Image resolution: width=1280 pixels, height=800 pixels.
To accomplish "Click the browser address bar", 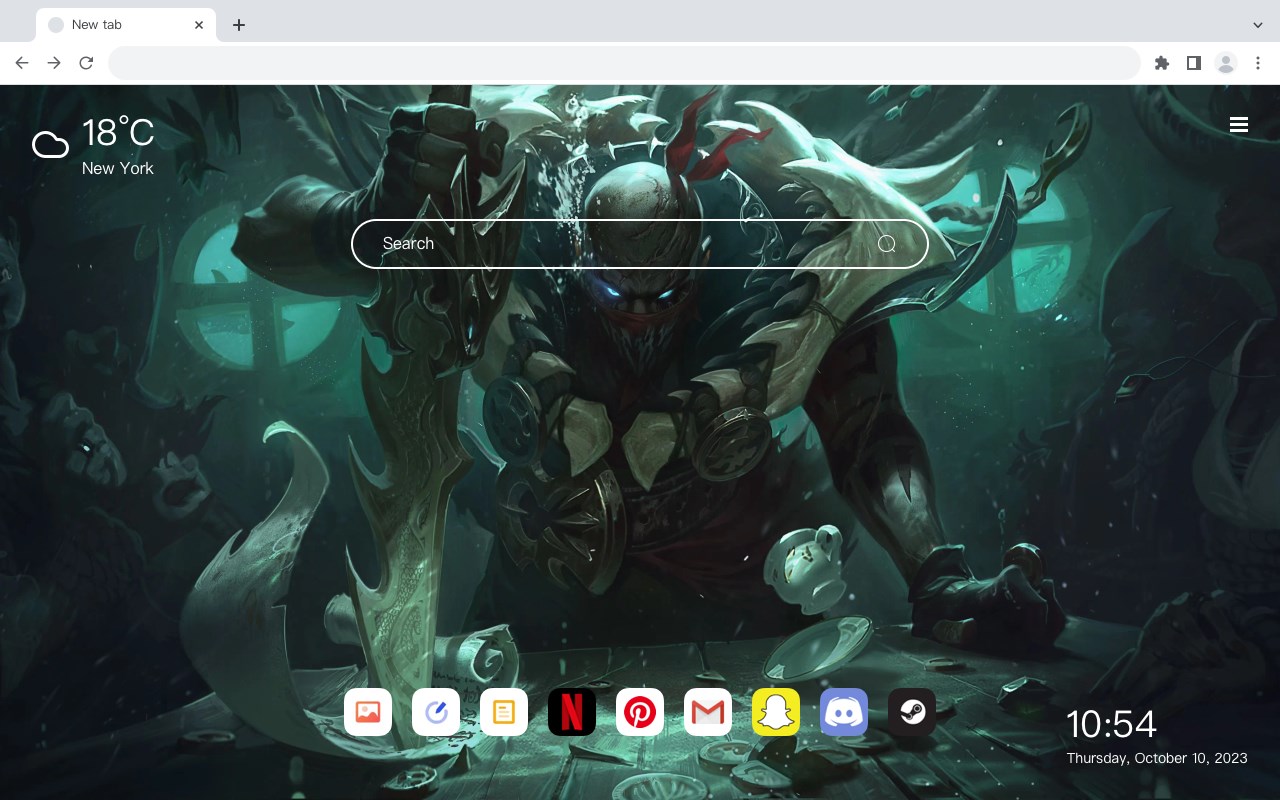I will coord(624,63).
